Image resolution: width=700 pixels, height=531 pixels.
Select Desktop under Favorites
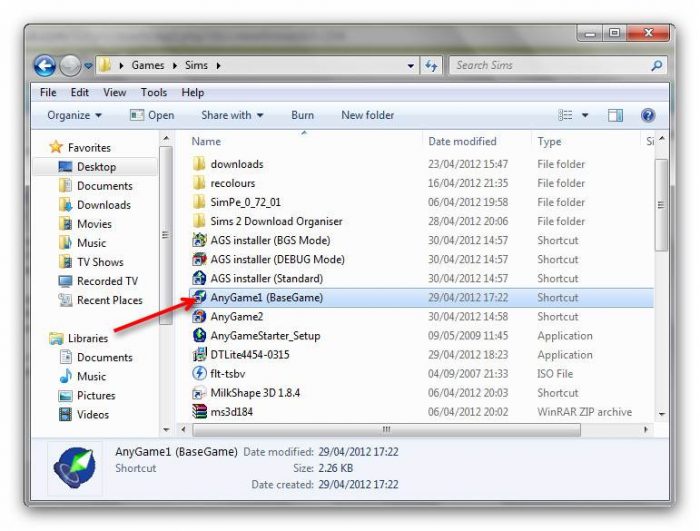tap(96, 167)
